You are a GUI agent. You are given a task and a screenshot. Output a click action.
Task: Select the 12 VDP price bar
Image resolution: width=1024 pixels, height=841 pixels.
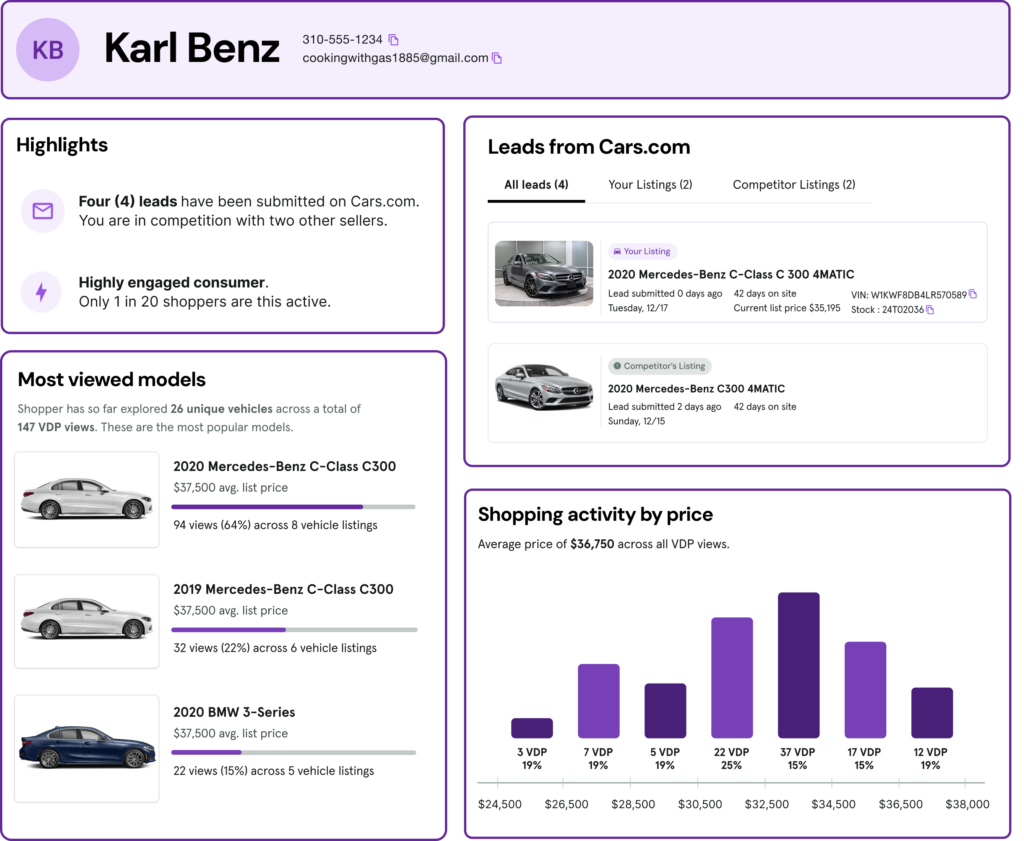[x=932, y=713]
